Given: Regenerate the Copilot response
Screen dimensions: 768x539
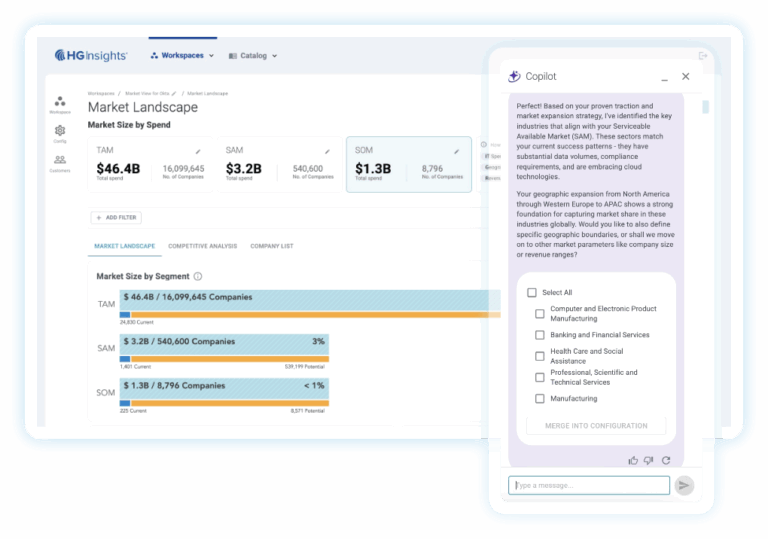Looking at the screenshot, I should coord(666,461).
